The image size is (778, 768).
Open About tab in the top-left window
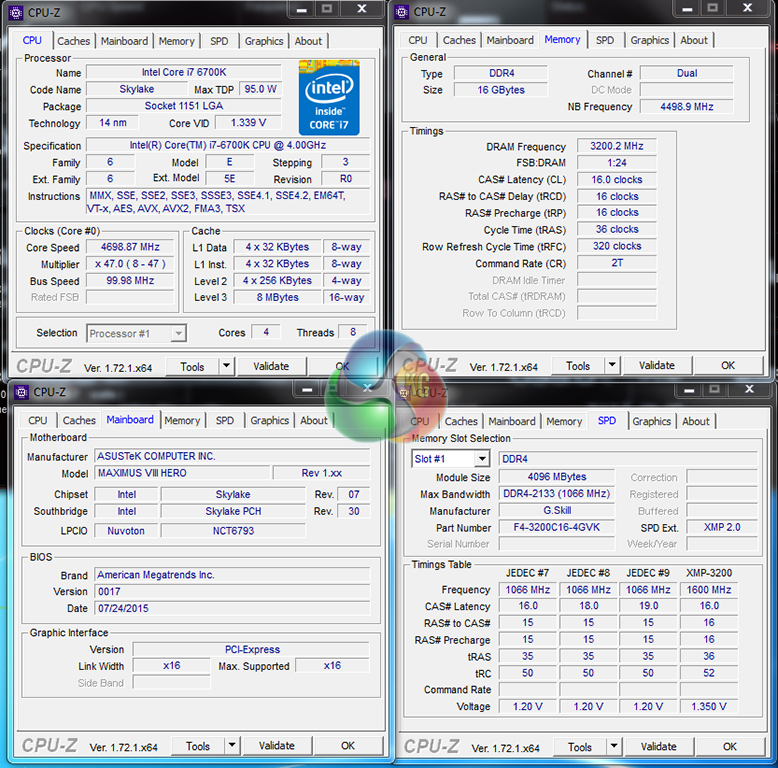tap(308, 41)
